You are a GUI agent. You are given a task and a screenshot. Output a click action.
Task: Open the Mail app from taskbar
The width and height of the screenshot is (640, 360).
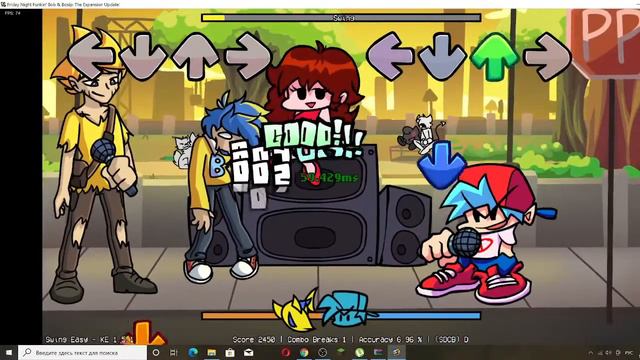click(x=249, y=352)
